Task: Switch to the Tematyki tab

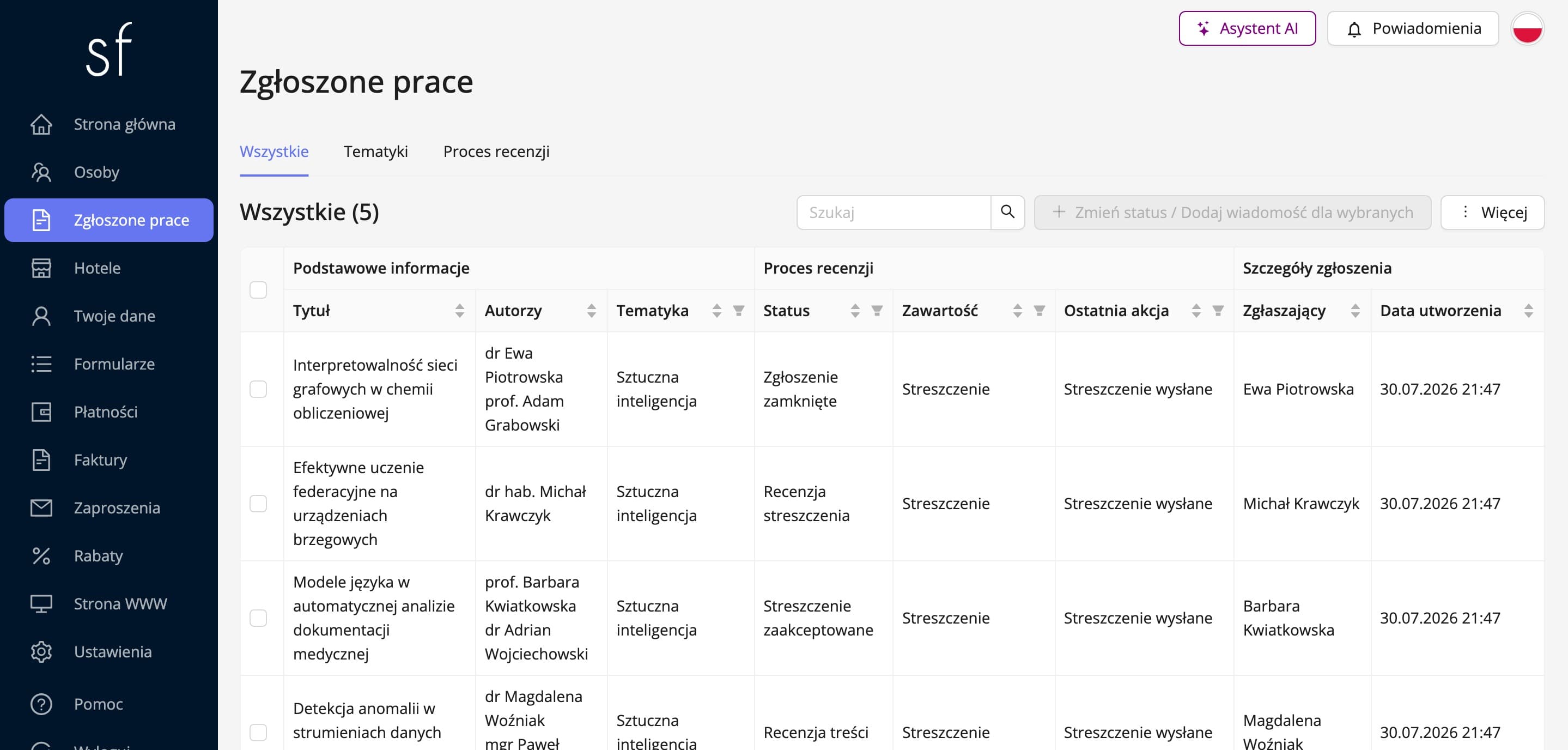Action: pyautogui.click(x=375, y=152)
